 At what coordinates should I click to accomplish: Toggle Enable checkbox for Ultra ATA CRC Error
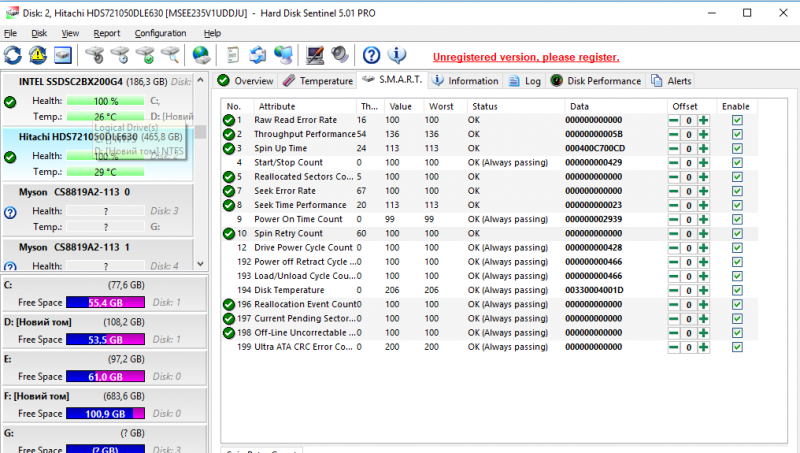737,347
